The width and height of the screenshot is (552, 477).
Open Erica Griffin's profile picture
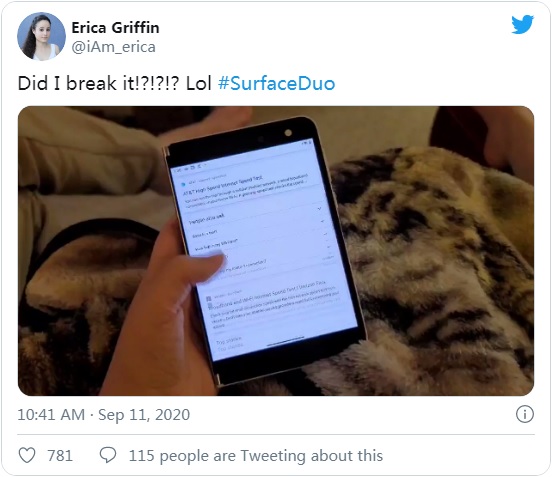pyautogui.click(x=41, y=36)
